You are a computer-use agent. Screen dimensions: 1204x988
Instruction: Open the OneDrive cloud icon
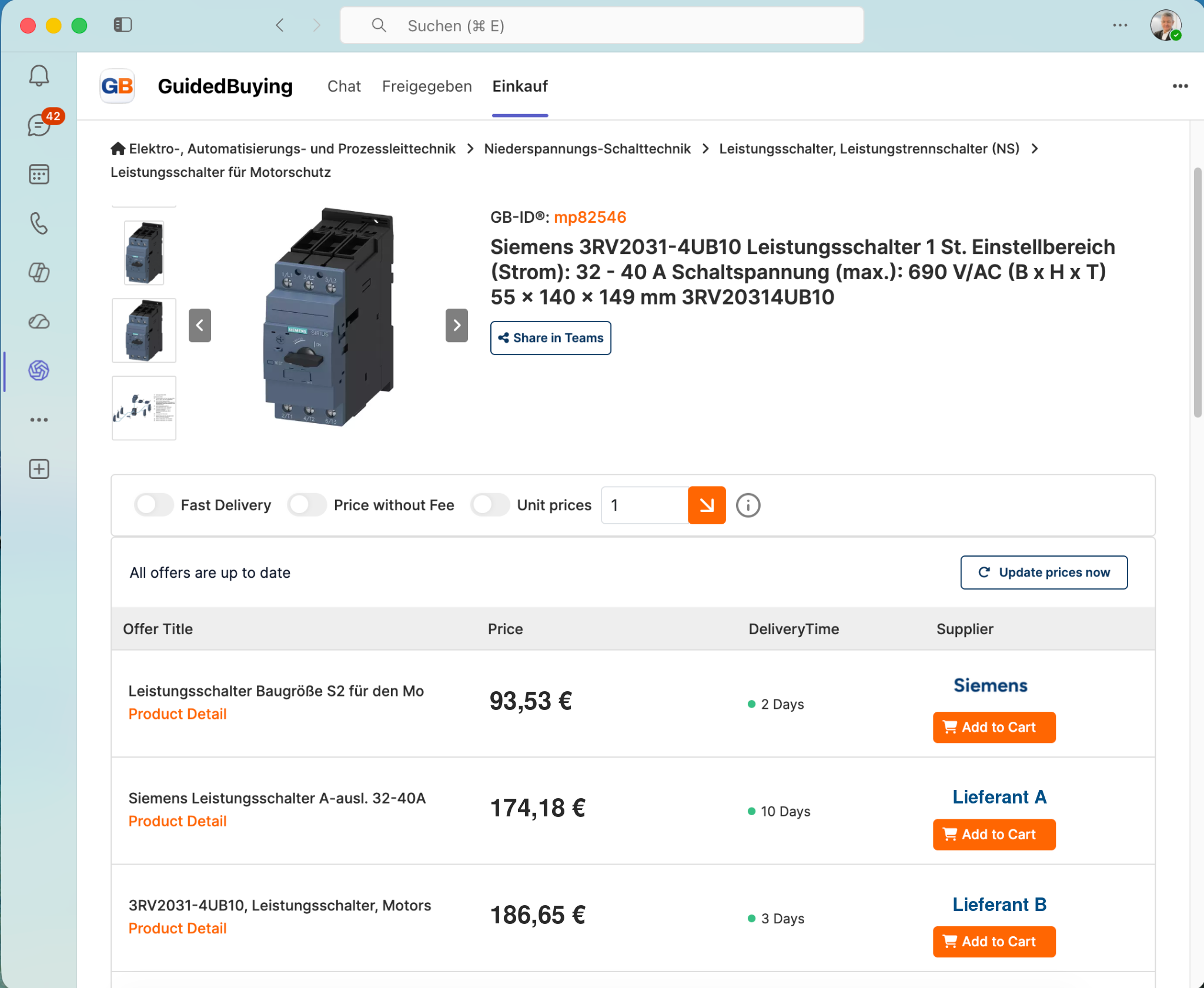click(39, 321)
